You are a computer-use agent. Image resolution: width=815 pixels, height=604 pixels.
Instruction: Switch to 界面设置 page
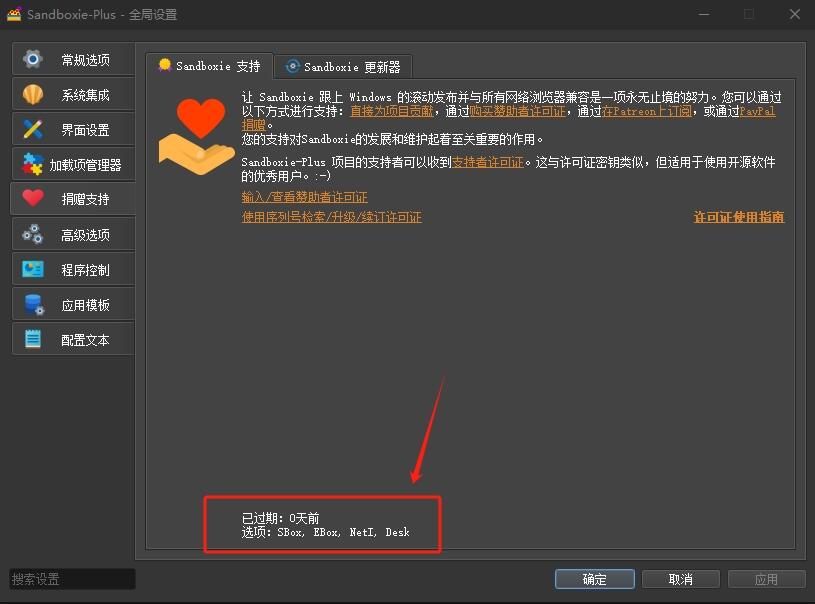(x=74, y=129)
